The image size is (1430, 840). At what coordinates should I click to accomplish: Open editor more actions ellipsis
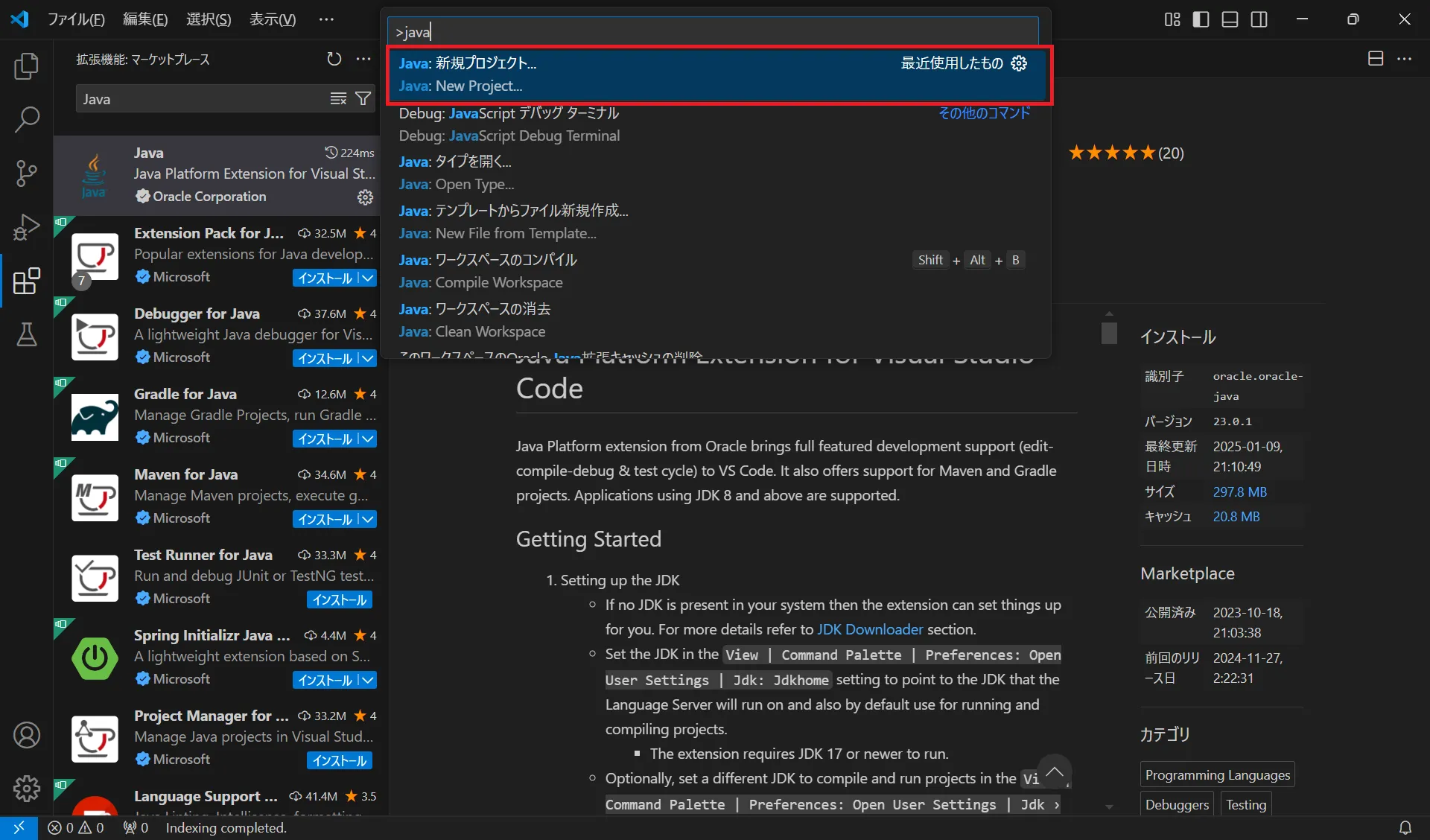pyautogui.click(x=1405, y=59)
